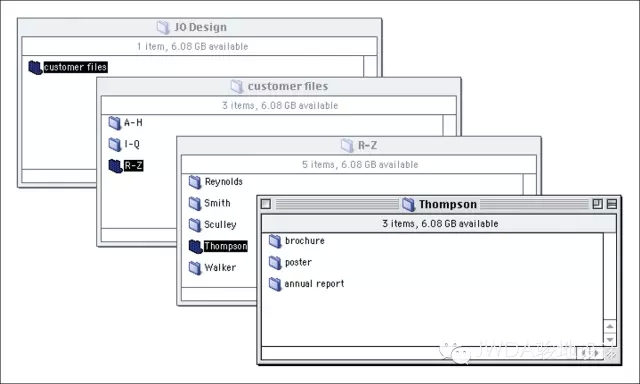The height and width of the screenshot is (384, 640).
Task: Click the Thompson window close box
Action: (266, 204)
